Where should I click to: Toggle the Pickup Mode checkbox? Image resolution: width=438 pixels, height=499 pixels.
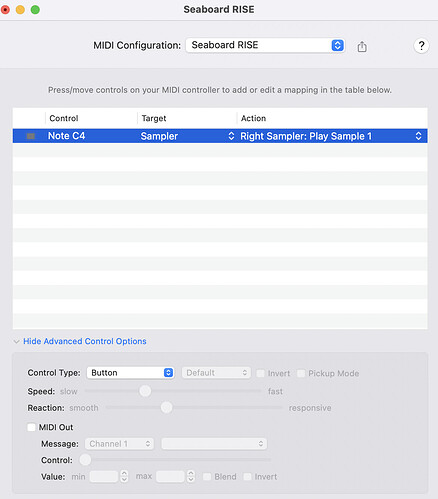(301, 373)
